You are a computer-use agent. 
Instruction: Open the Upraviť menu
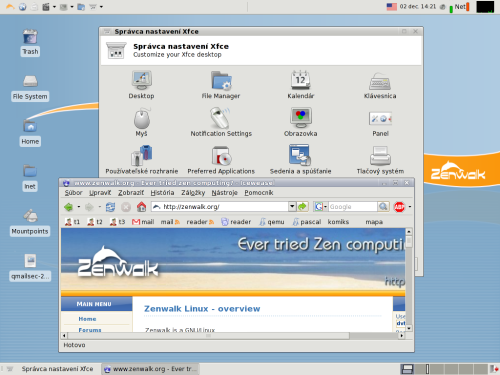[x=100, y=193]
